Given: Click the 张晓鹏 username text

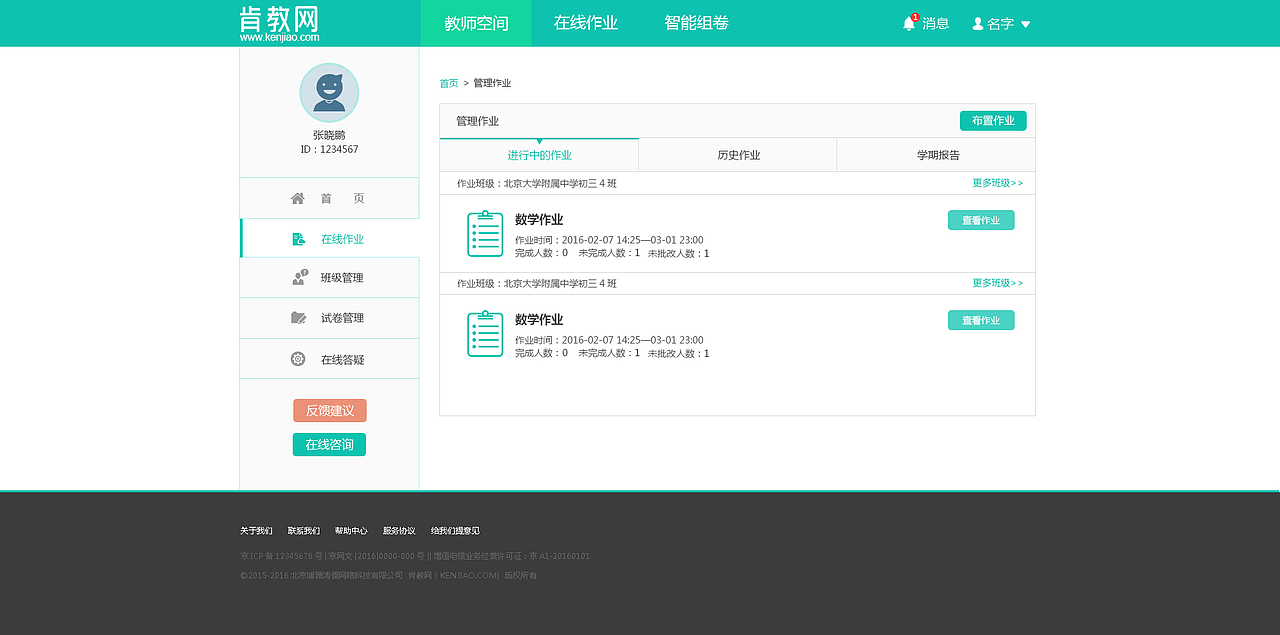Looking at the screenshot, I should 329,135.
